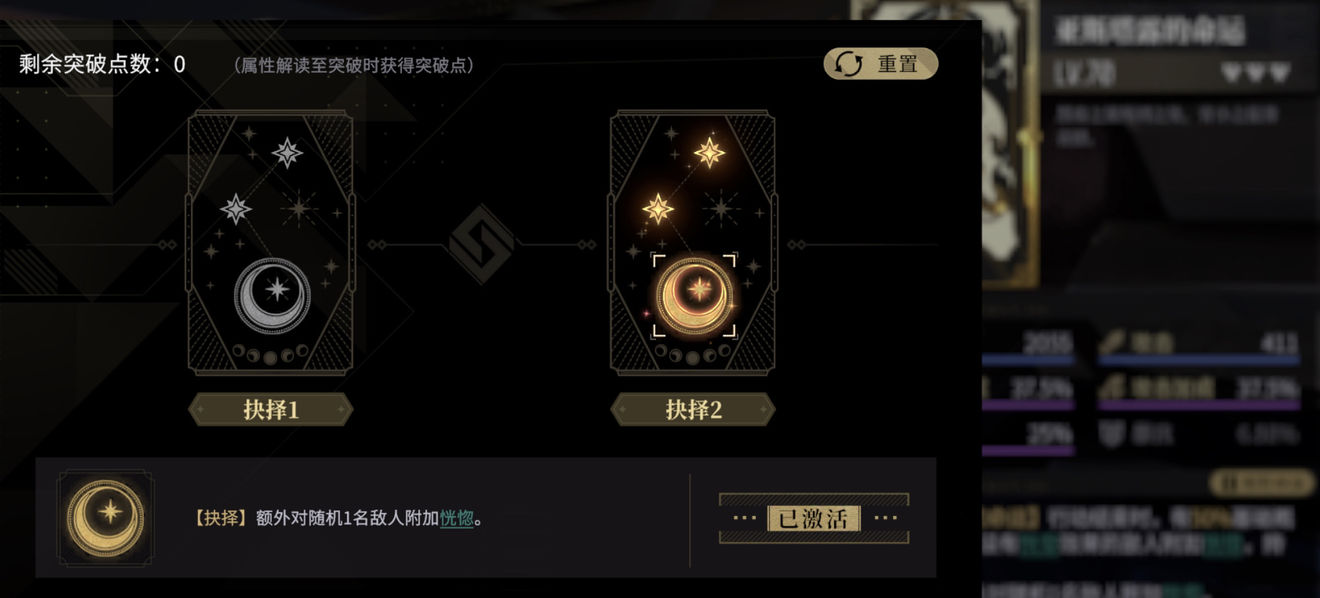Click the 剩余突破点数 remaining points counter
This screenshot has height=598, width=1320.
point(102,65)
